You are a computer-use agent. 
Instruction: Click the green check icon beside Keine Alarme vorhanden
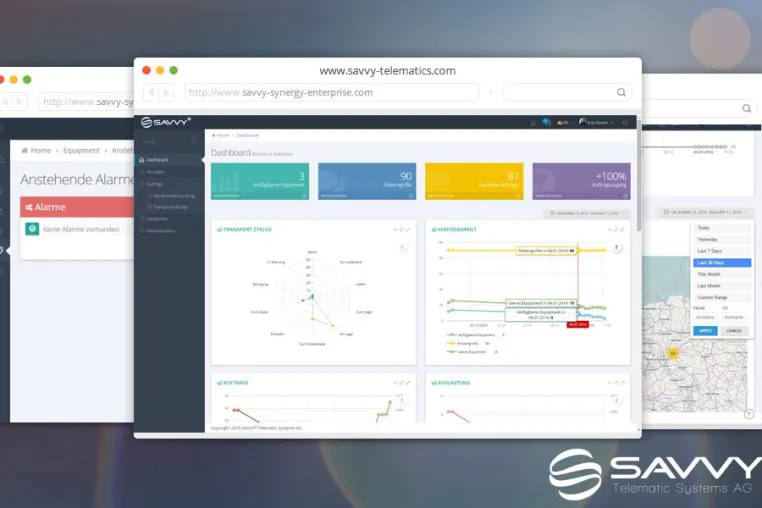click(x=32, y=229)
